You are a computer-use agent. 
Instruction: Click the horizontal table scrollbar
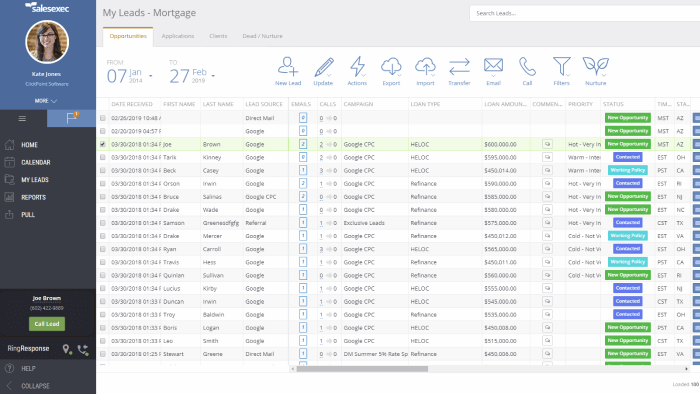coord(362,369)
